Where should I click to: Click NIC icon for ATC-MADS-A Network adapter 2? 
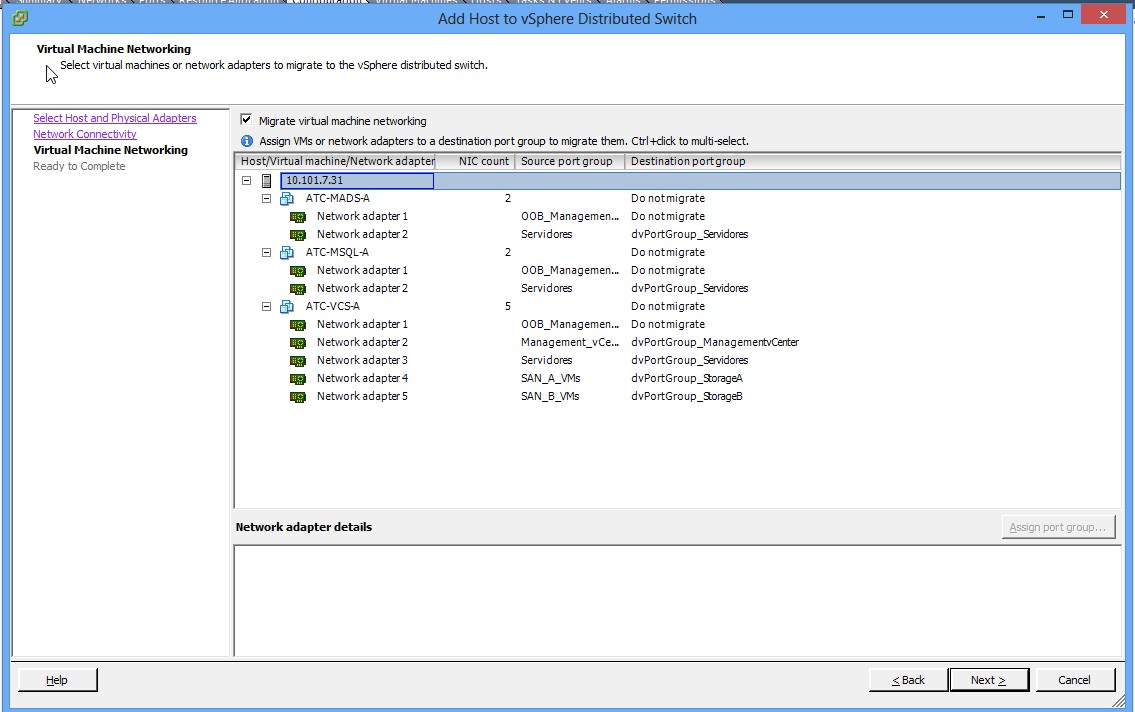[x=298, y=235]
